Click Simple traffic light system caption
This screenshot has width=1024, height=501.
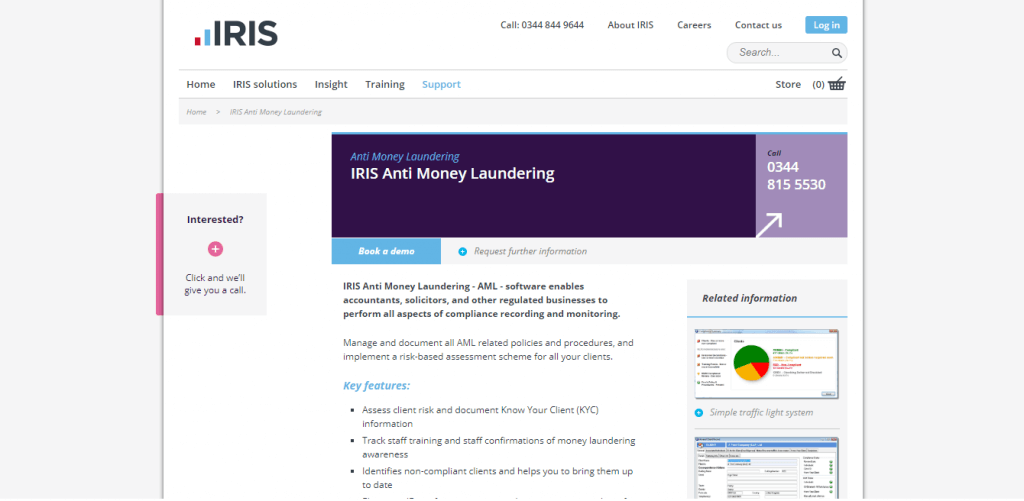(761, 413)
